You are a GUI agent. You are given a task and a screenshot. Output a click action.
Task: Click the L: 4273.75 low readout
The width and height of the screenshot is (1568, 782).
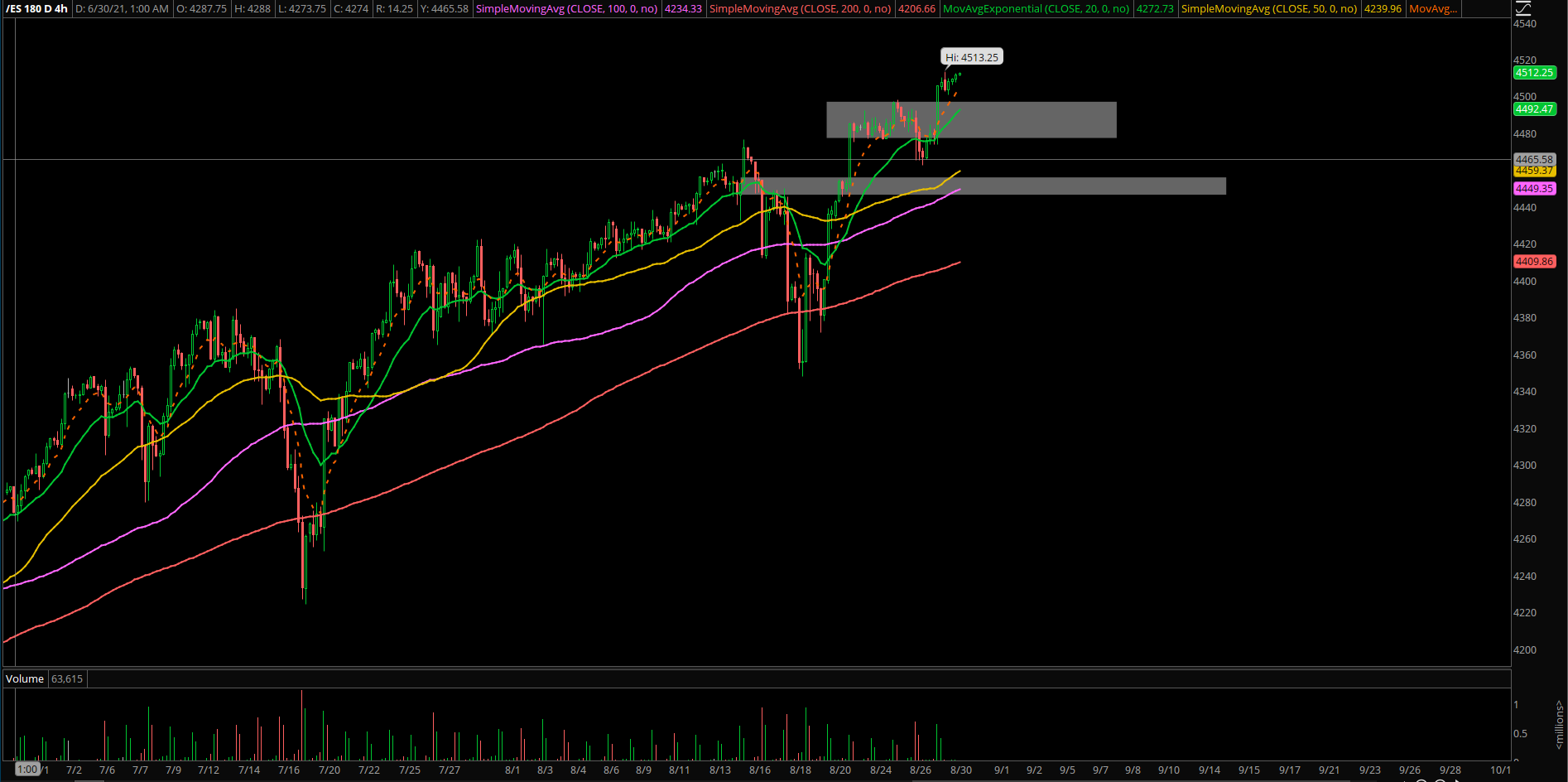[x=301, y=8]
